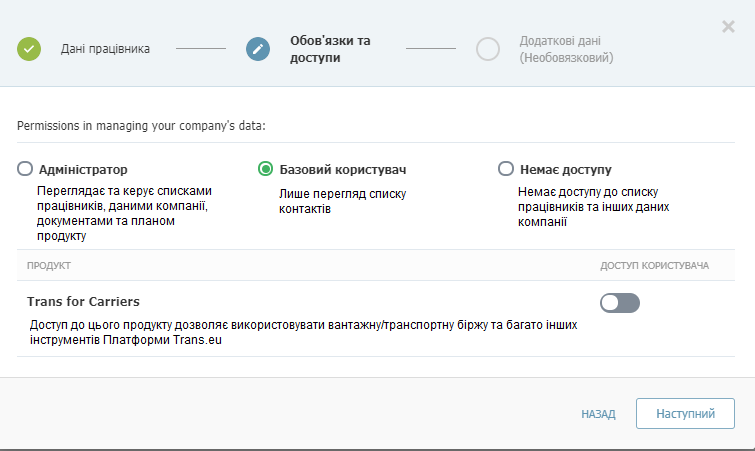
Task: Toggle Trans for Carriers user access
Action: (620, 303)
